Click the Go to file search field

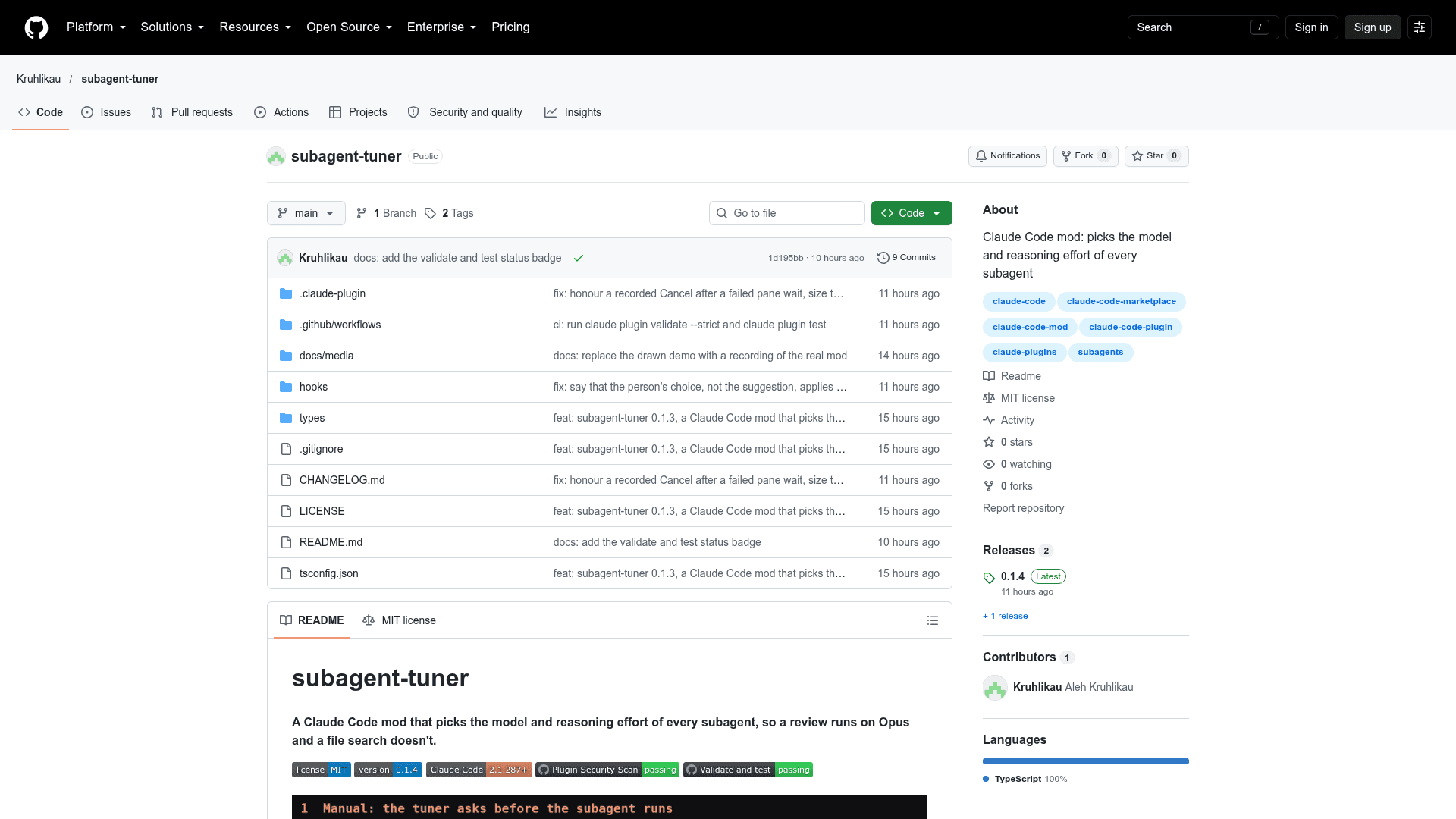pos(787,213)
